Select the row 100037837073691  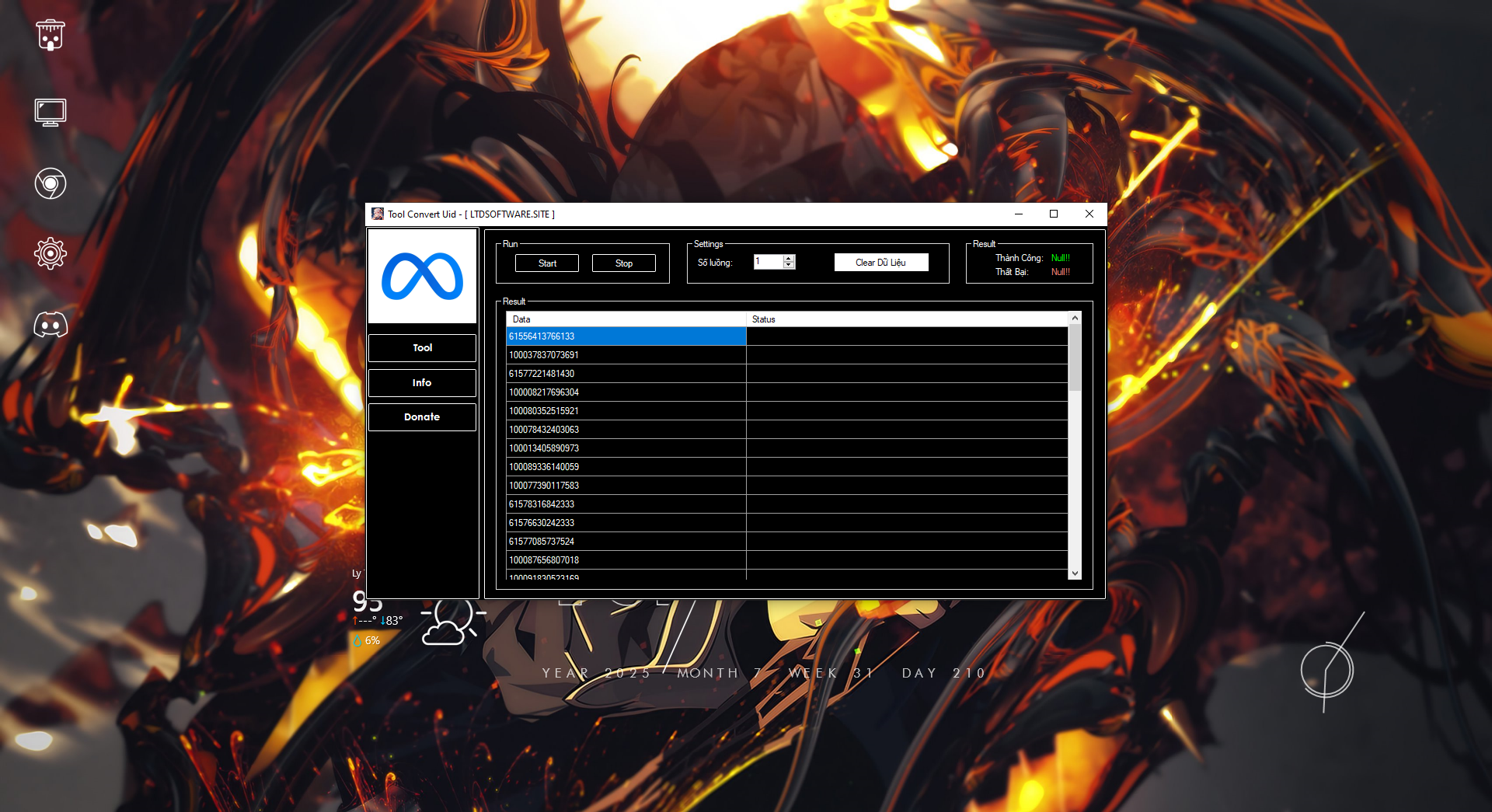tap(626, 355)
